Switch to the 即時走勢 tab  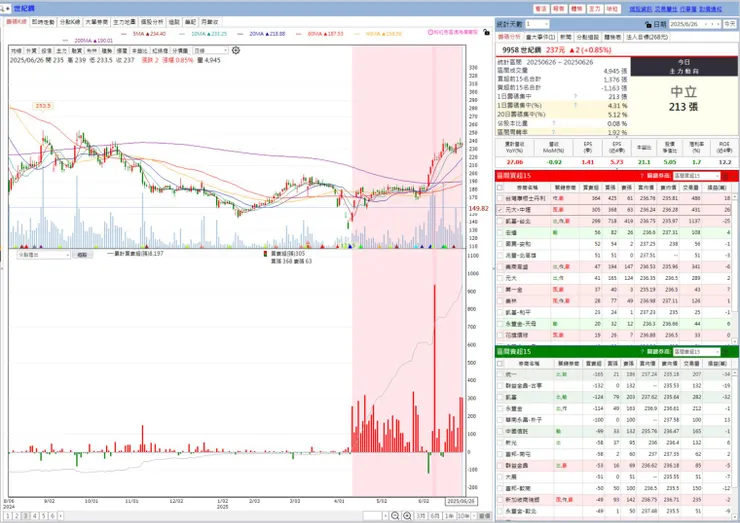(x=43, y=22)
